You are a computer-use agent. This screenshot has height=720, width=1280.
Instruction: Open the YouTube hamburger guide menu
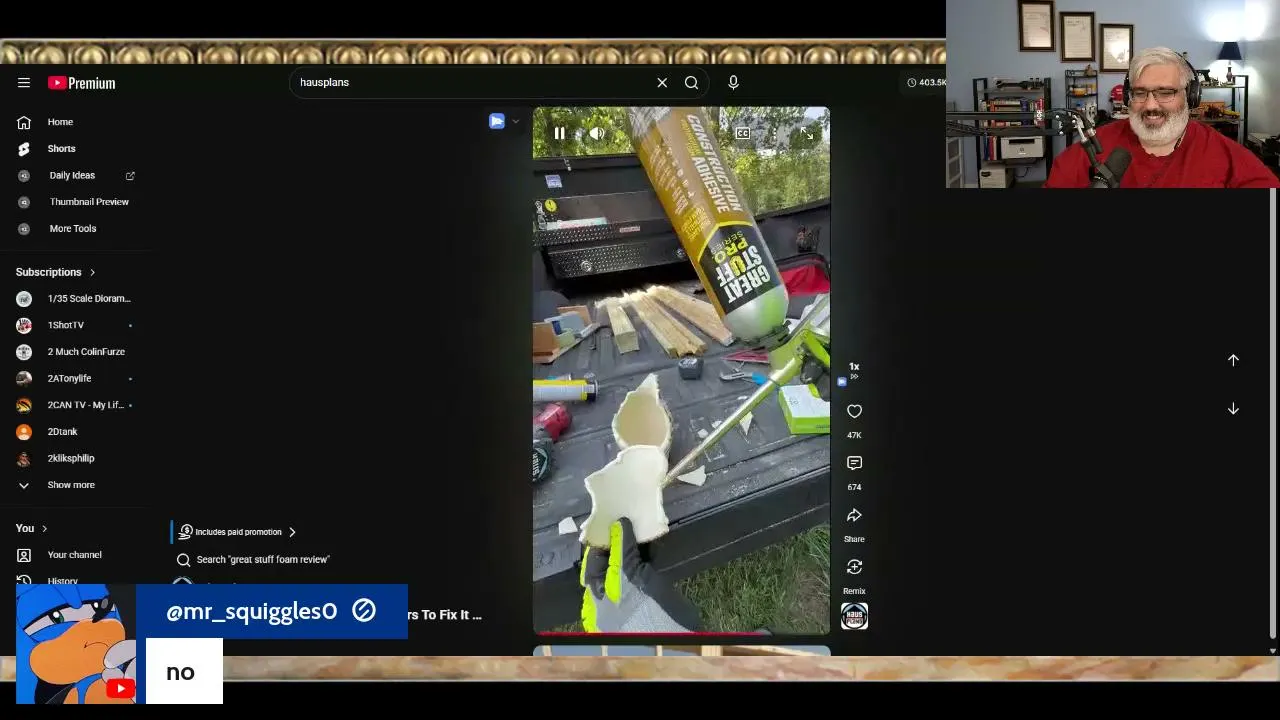(x=24, y=83)
